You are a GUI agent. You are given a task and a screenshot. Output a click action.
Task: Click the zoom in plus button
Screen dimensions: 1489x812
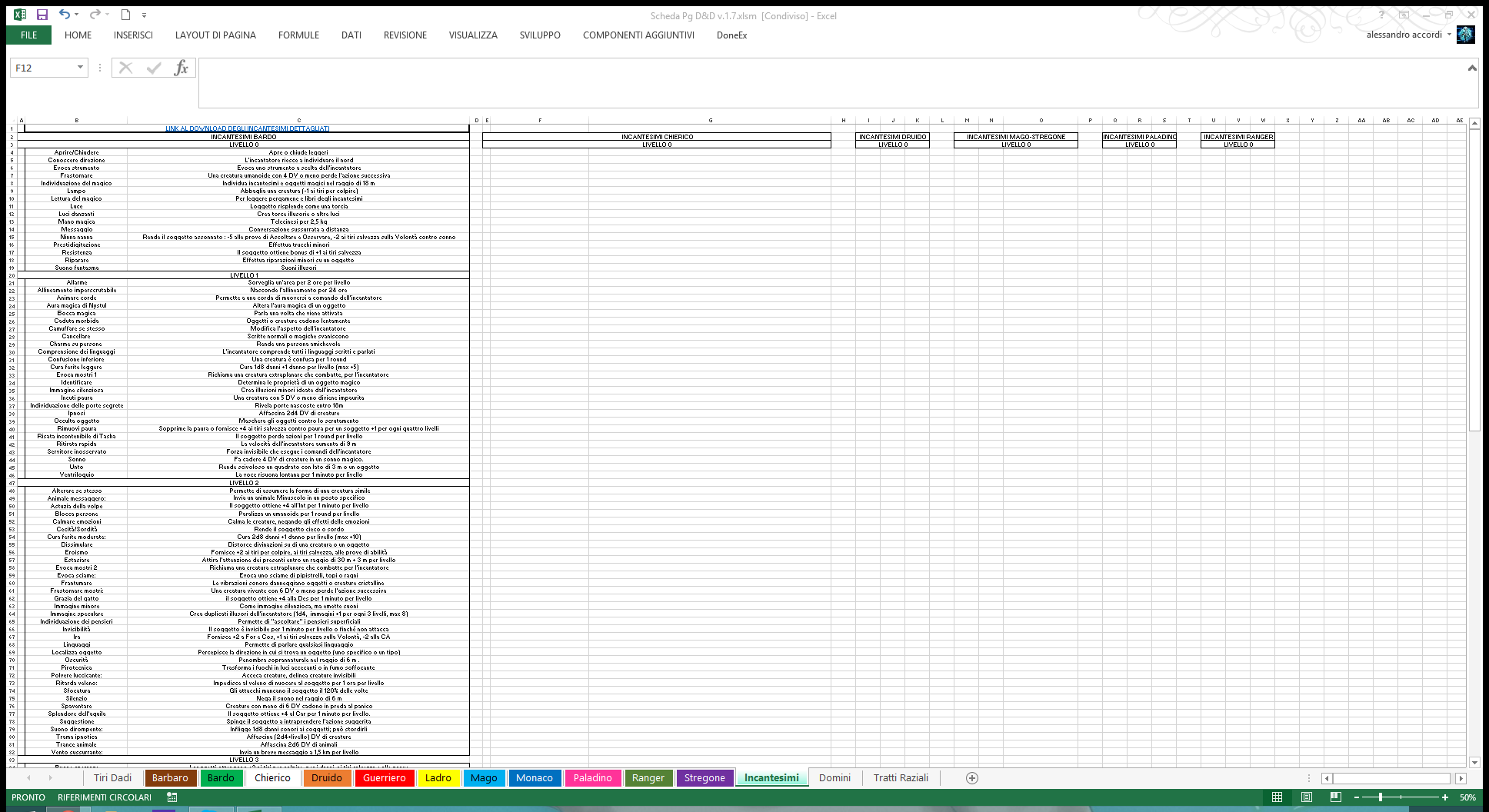click(1445, 797)
